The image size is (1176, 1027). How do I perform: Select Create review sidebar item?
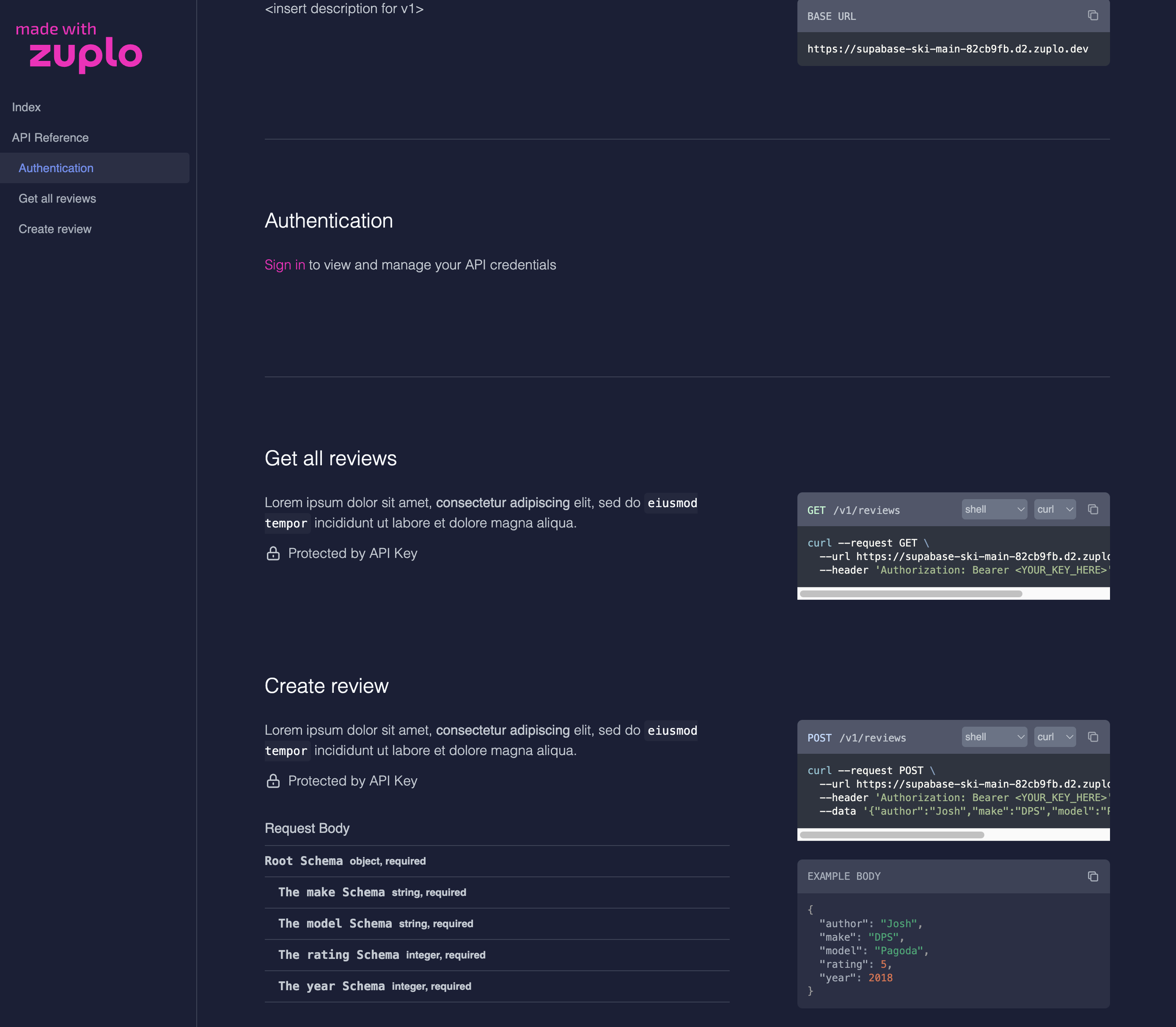(55, 229)
